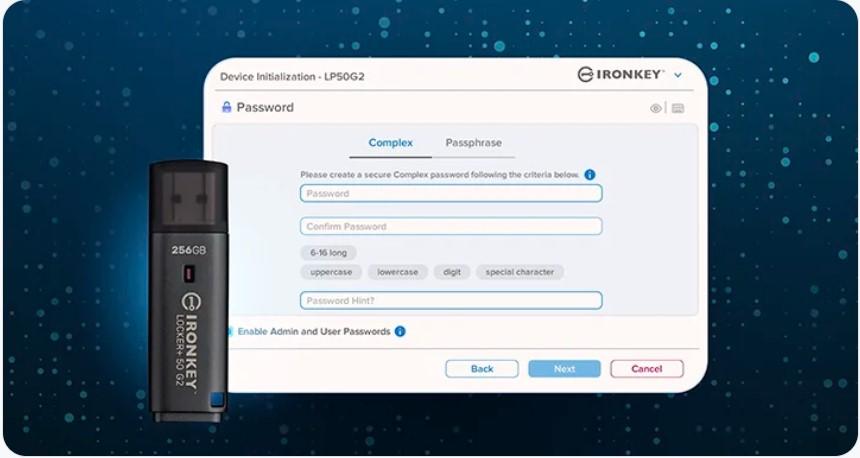
Task: Click info icon next to criteria text
Action: tap(590, 174)
